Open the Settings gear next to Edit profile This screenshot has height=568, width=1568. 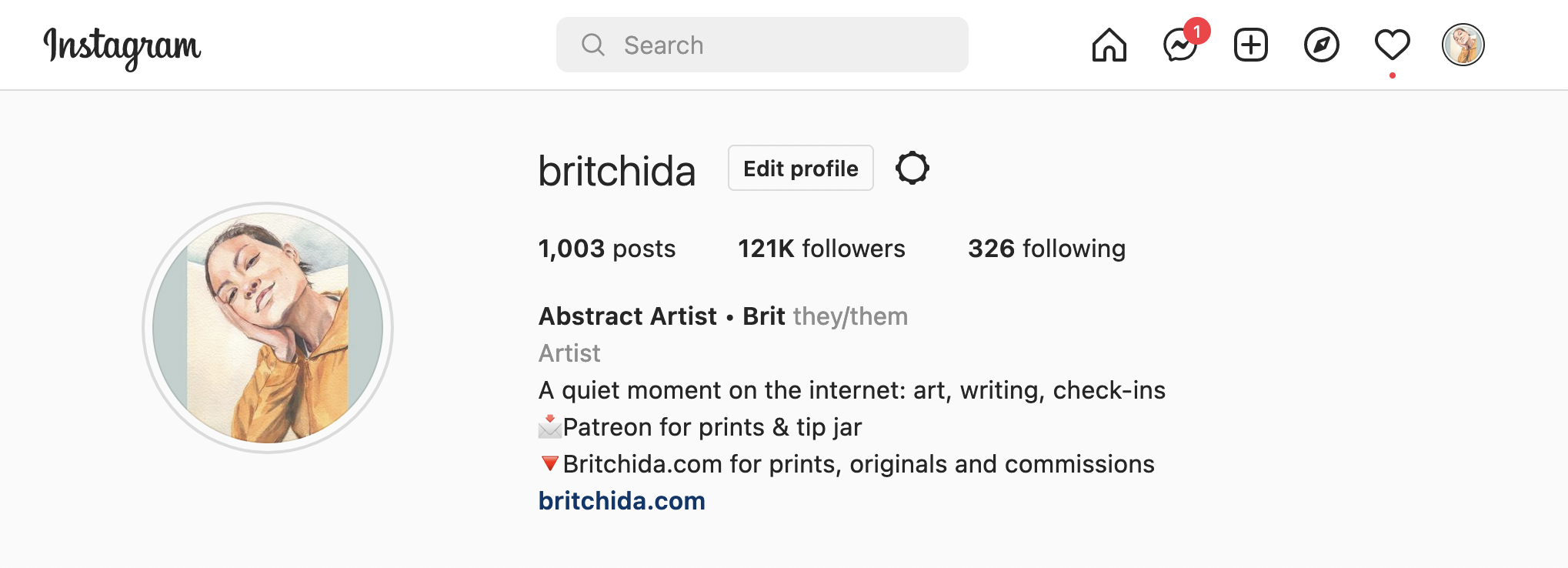(912, 168)
